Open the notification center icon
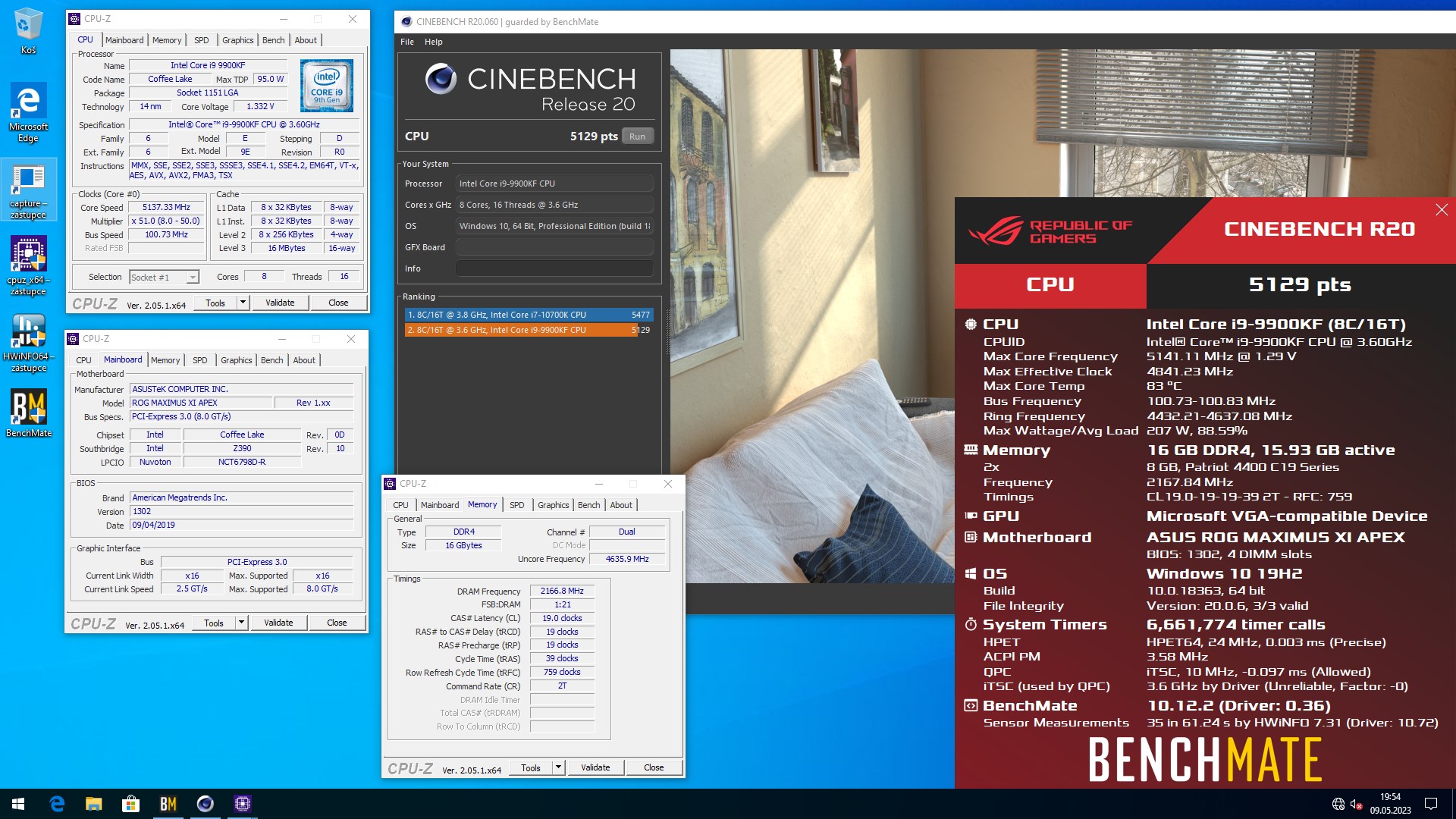1456x819 pixels. click(x=1431, y=804)
